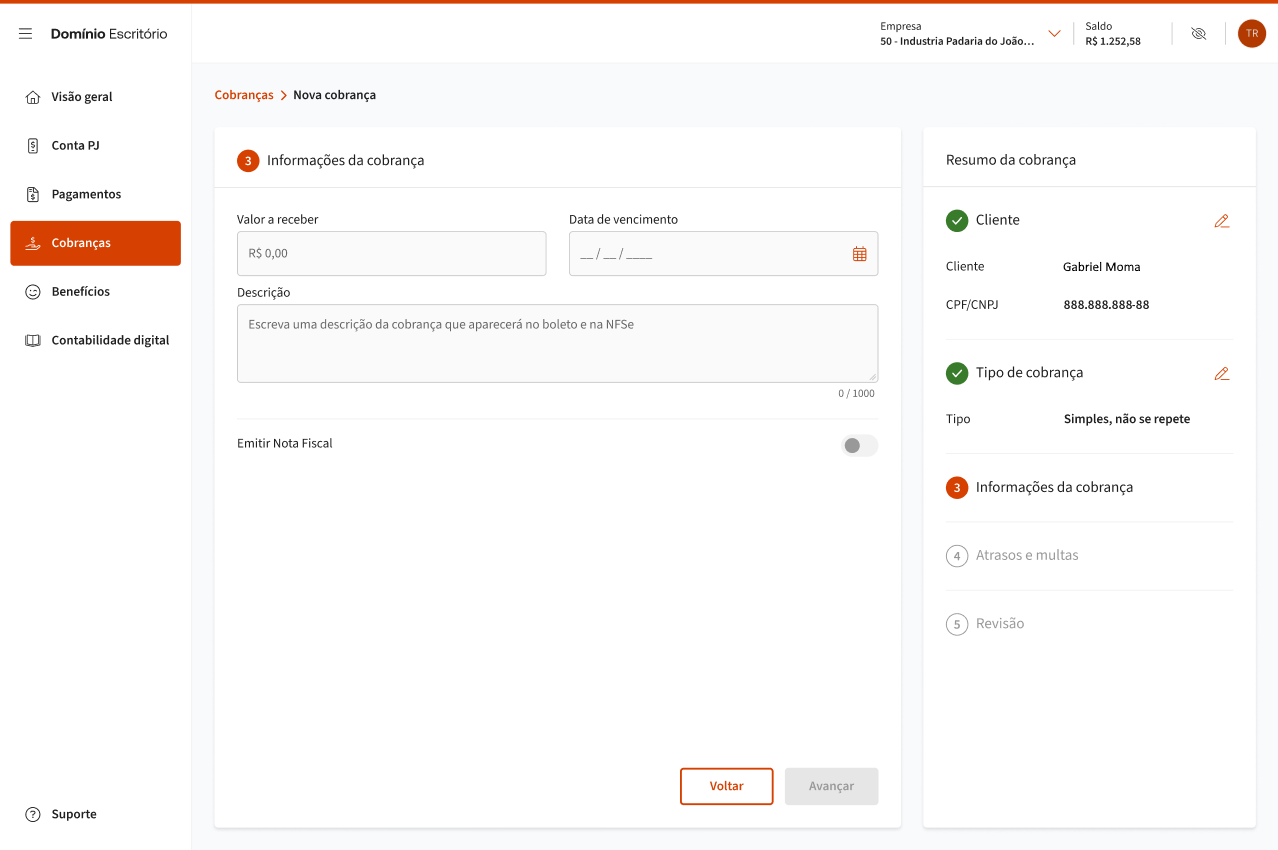Screen dimensions: 1278x850
Task: Click the Benefícios smiley icon
Action: point(33,292)
